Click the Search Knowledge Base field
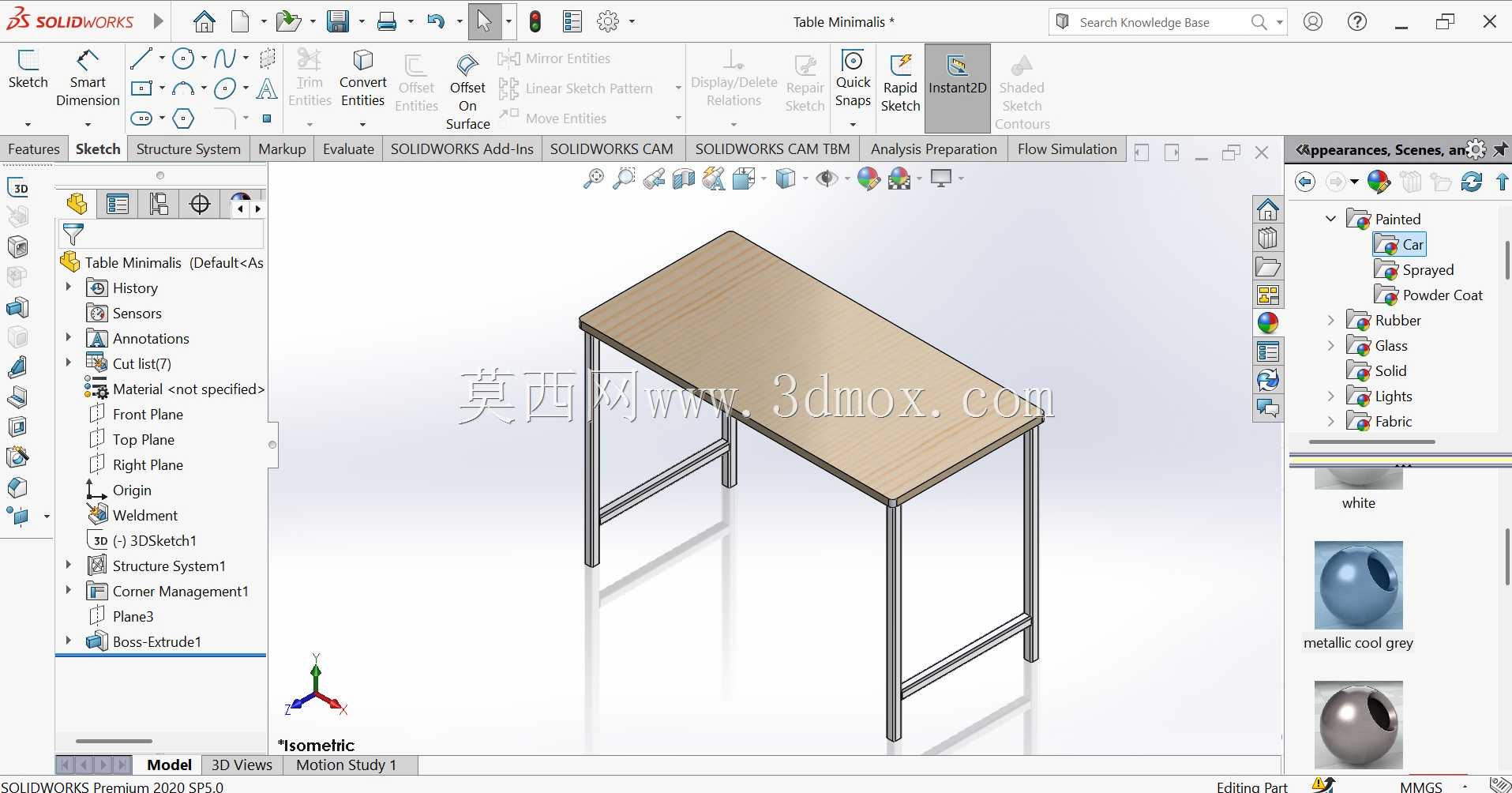This screenshot has width=1512, height=793. tap(1161, 22)
